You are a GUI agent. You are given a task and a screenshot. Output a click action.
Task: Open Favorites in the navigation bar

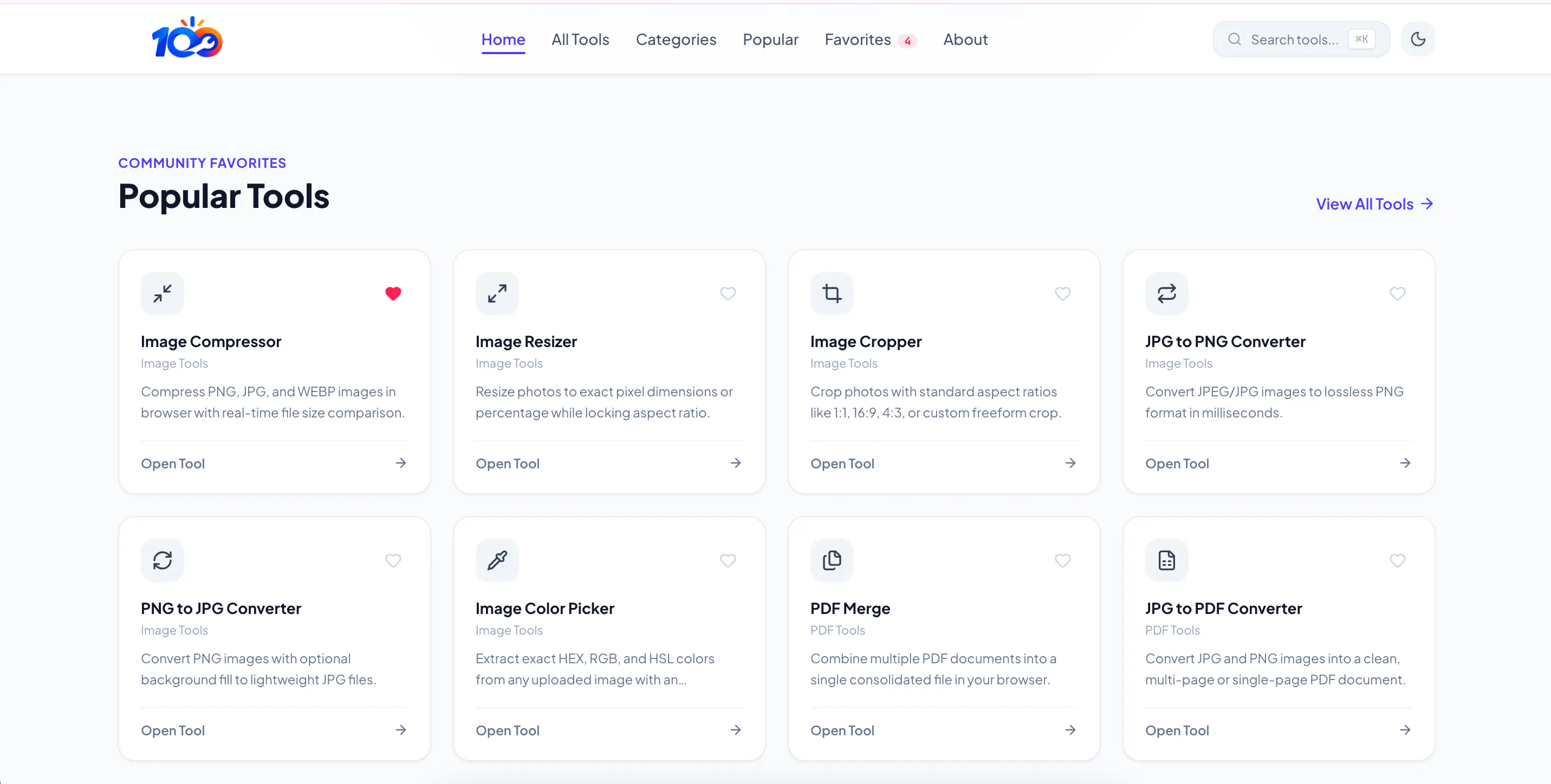871,39
